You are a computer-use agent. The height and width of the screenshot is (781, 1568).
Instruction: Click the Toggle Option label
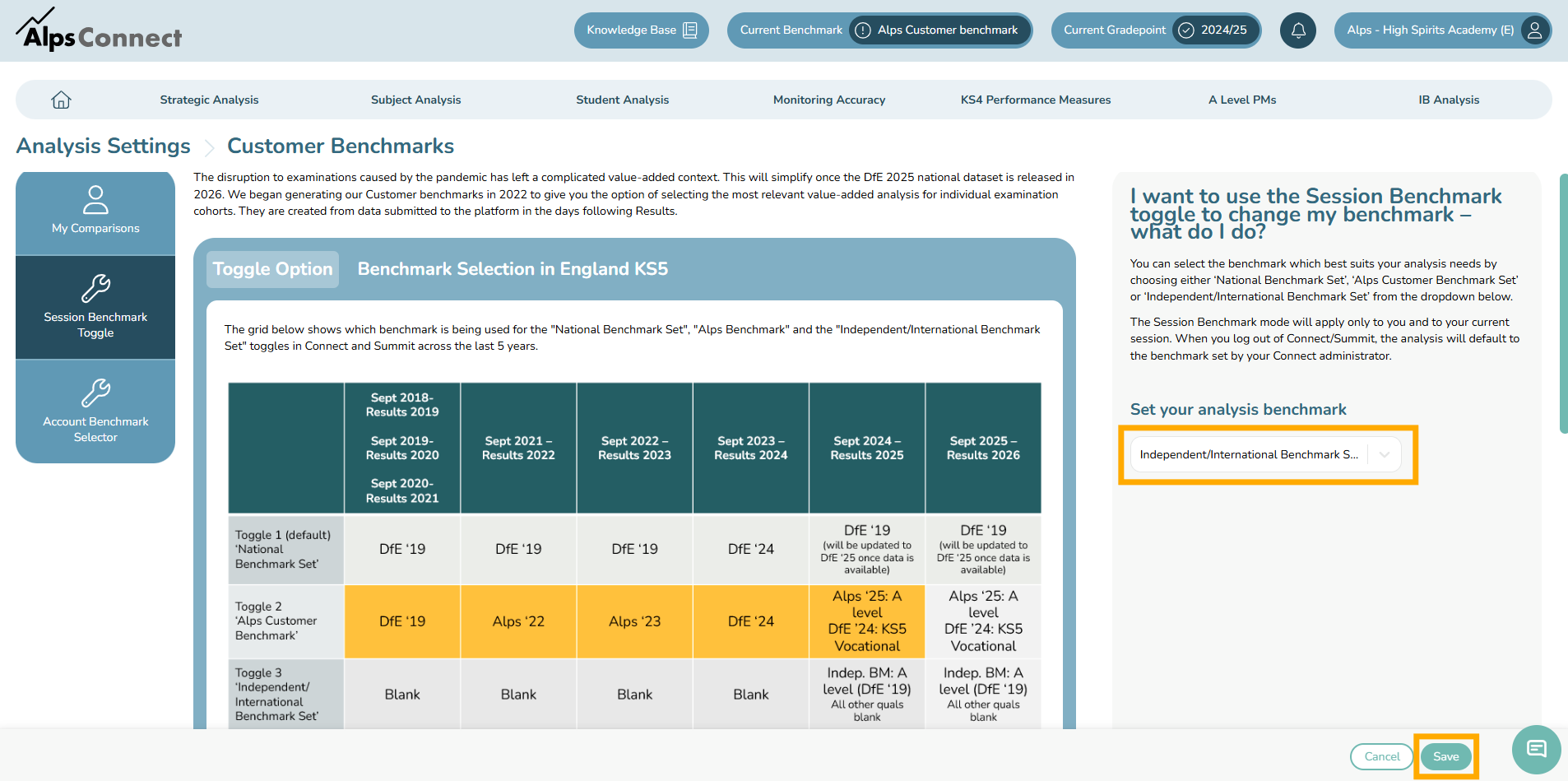coord(272,269)
